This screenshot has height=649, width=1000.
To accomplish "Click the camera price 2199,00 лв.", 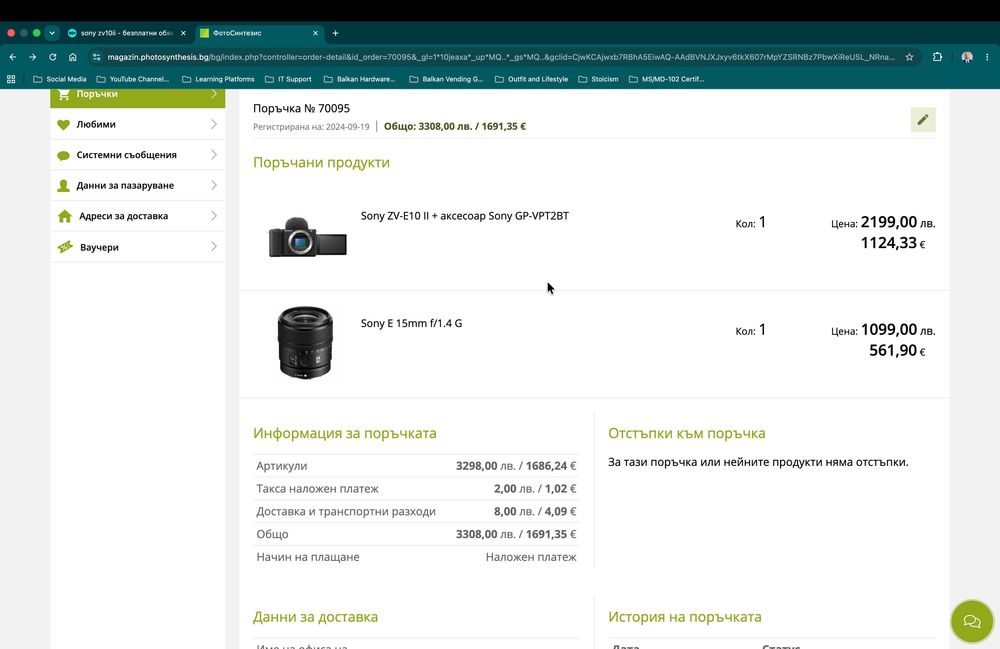I will [x=897, y=222].
